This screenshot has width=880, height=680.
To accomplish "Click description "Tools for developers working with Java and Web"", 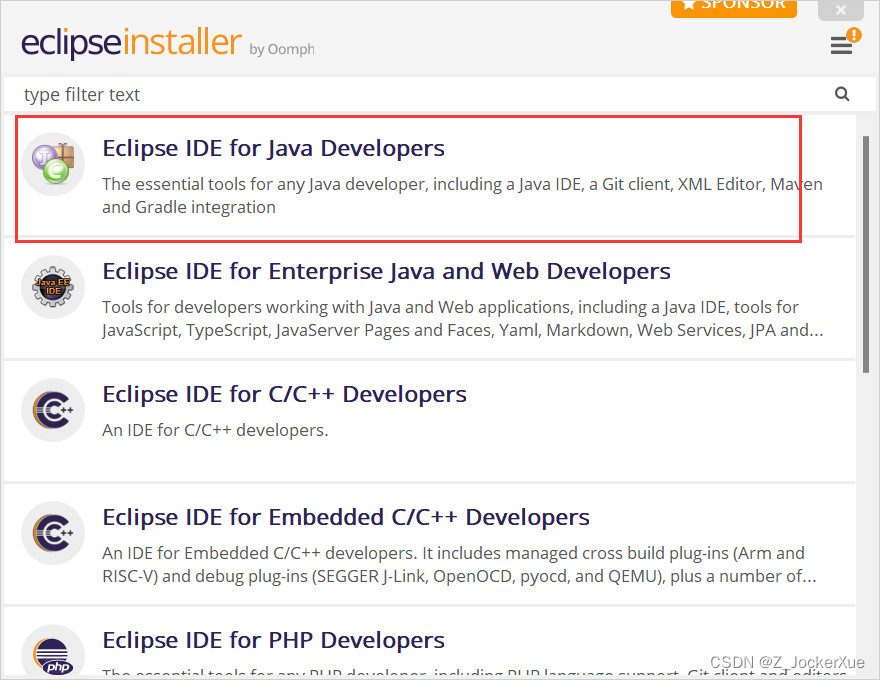I will [462, 318].
